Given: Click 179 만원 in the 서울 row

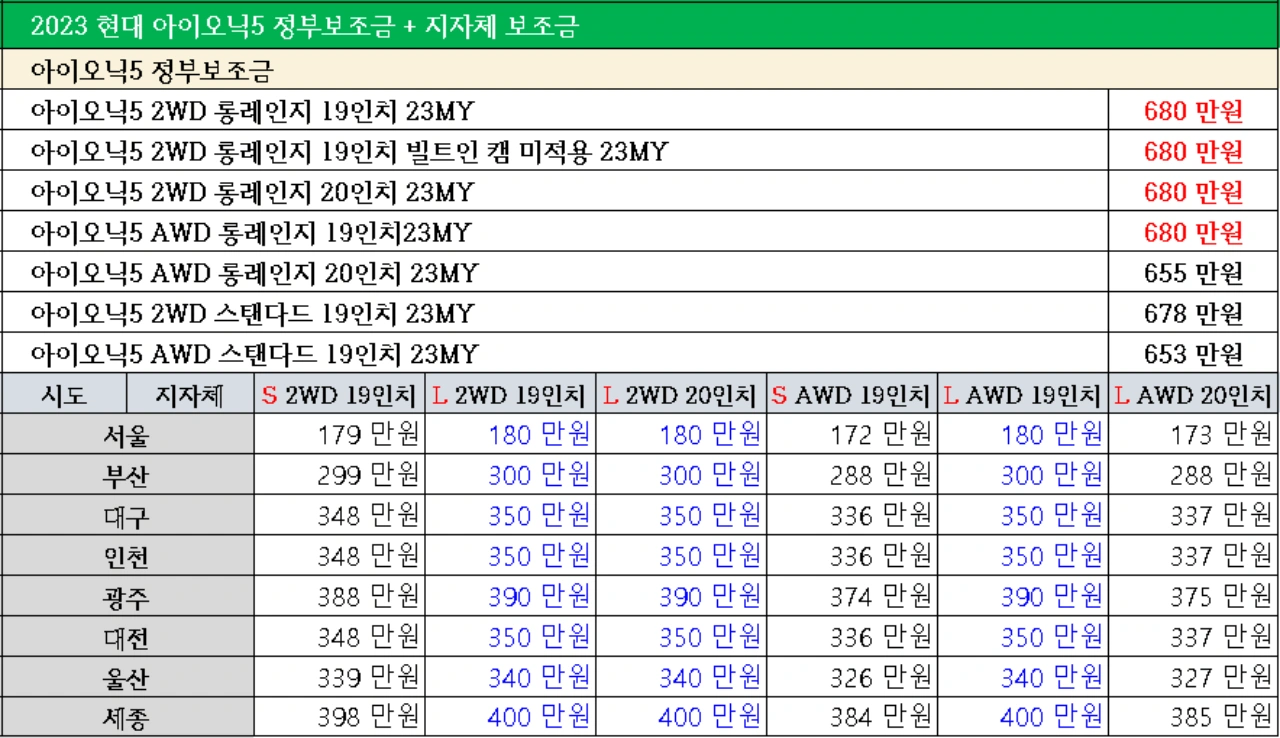Looking at the screenshot, I should (369, 435).
